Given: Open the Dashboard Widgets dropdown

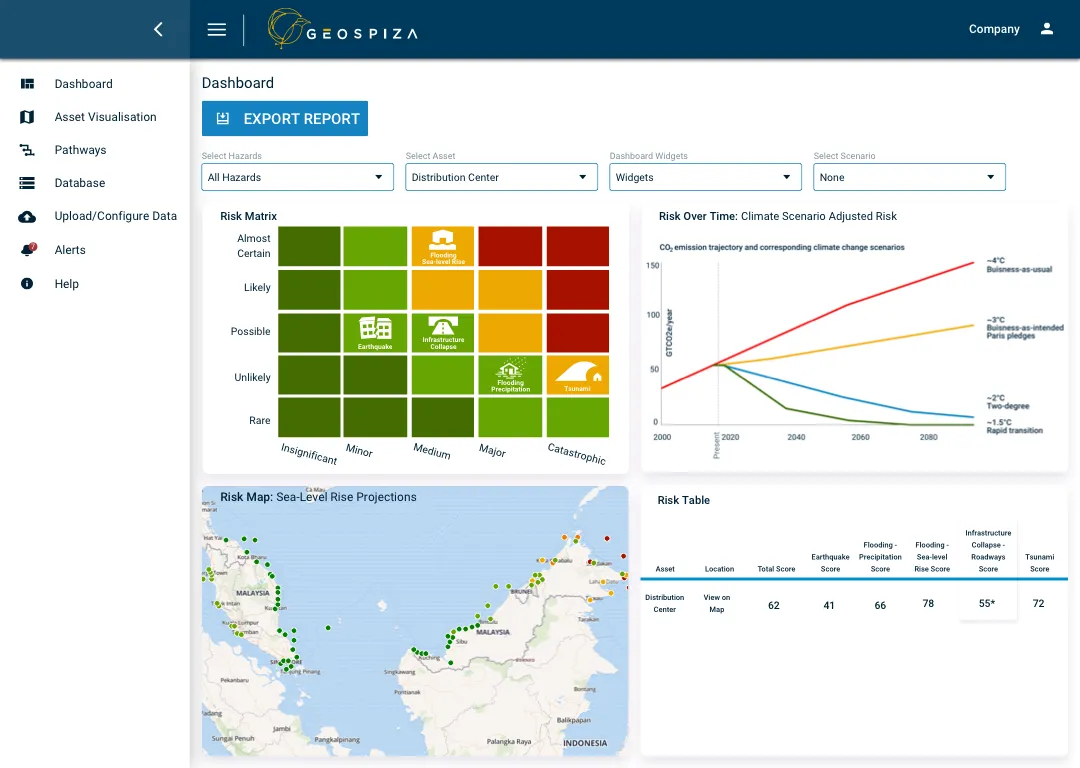Looking at the screenshot, I should pos(705,177).
